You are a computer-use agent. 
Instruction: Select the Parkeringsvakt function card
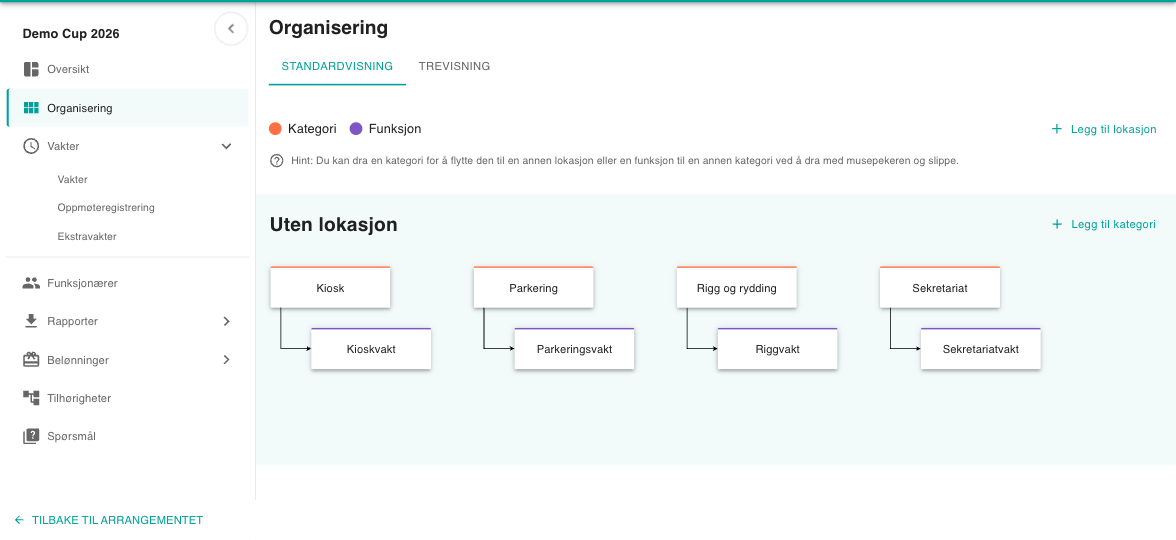(574, 349)
